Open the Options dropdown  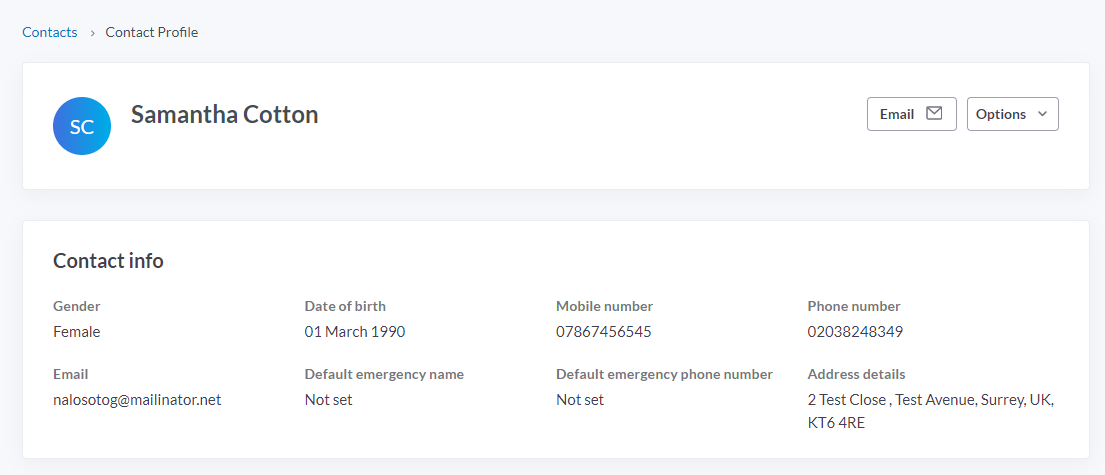1012,114
